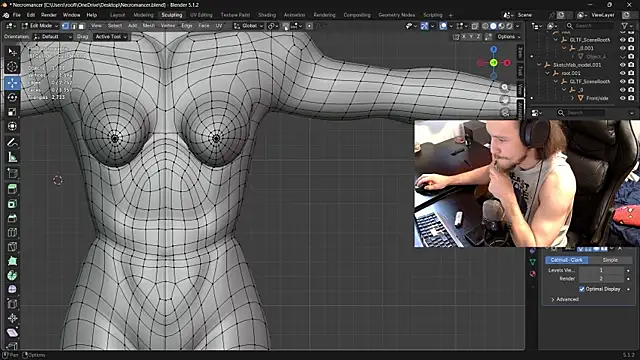Screen dimensions: 640x360
Task: Select the Edge Slide tool
Action: 13,304
